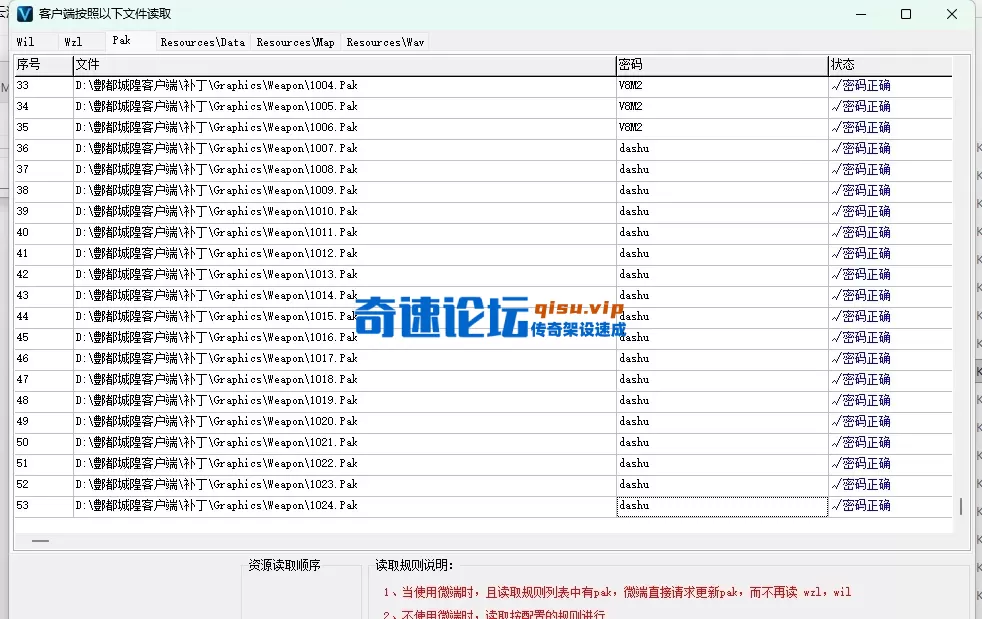Edit the password field in row 53
982x619 pixels.
pos(722,506)
